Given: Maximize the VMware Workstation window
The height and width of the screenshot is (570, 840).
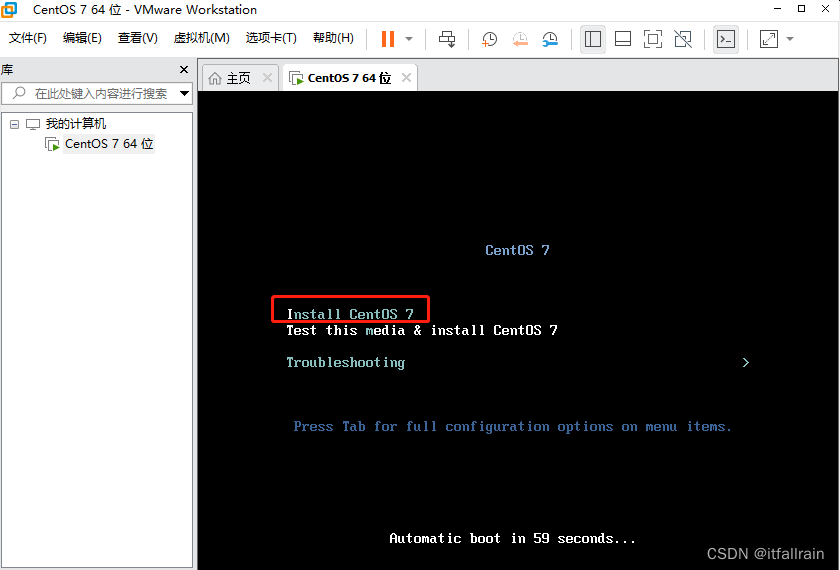Looking at the screenshot, I should click(801, 9).
